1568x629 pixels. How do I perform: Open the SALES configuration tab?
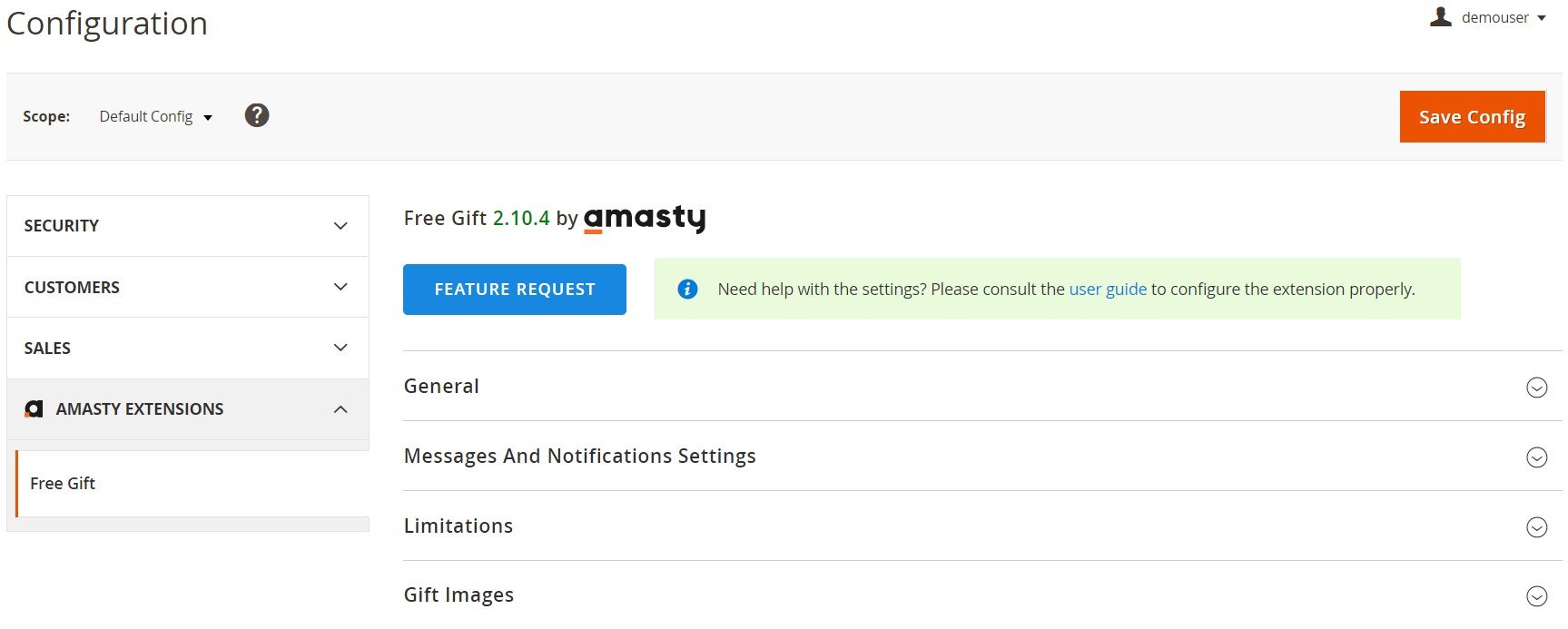(188, 348)
